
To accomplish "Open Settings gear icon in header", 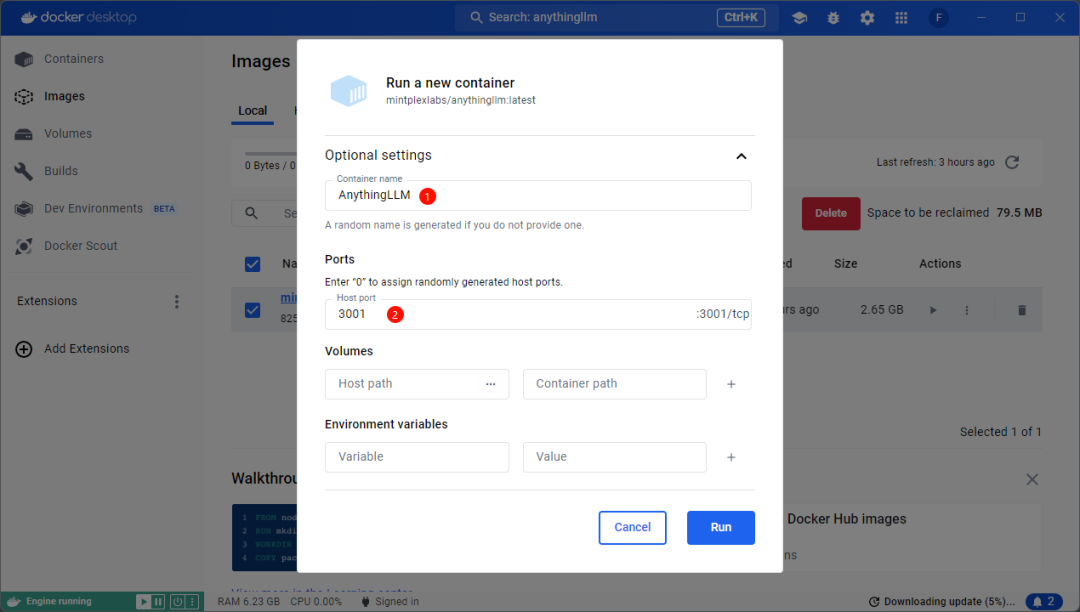I will point(867,18).
